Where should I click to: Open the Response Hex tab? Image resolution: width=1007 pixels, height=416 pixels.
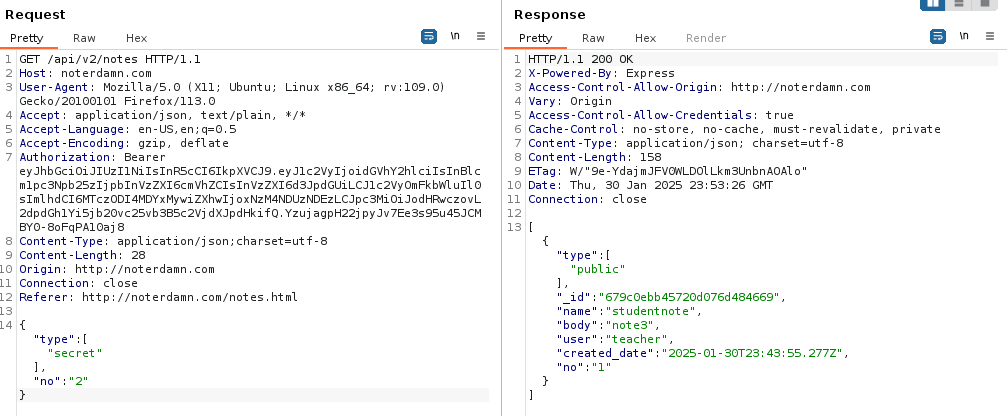[645, 38]
